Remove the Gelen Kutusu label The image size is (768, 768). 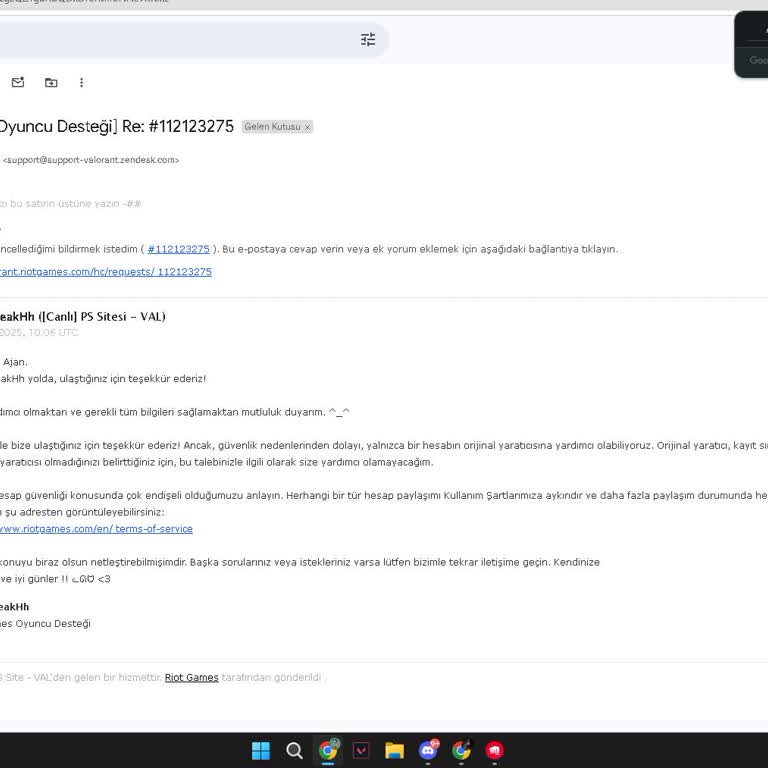click(307, 127)
